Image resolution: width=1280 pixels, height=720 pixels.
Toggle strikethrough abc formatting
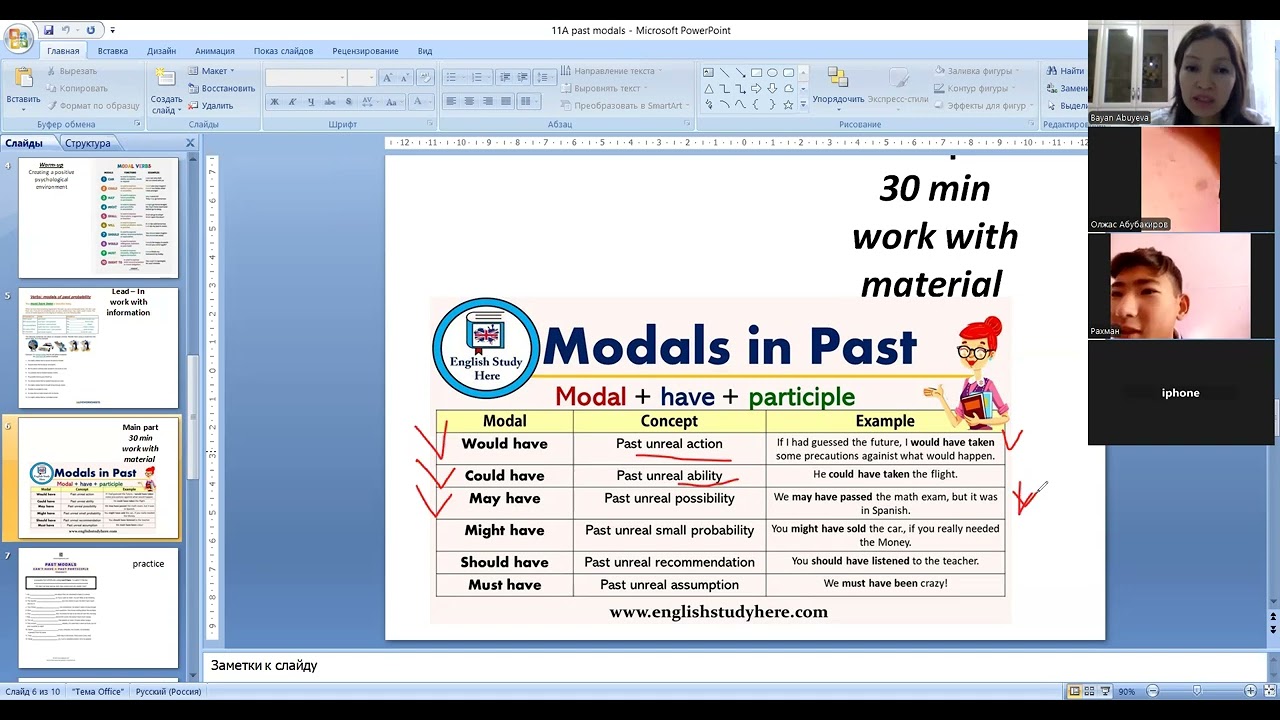(x=330, y=102)
